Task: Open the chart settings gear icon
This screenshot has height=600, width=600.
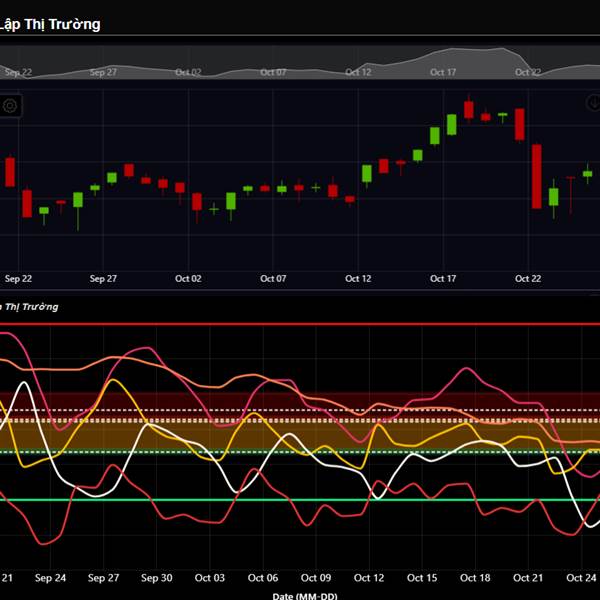Action: (x=11, y=105)
